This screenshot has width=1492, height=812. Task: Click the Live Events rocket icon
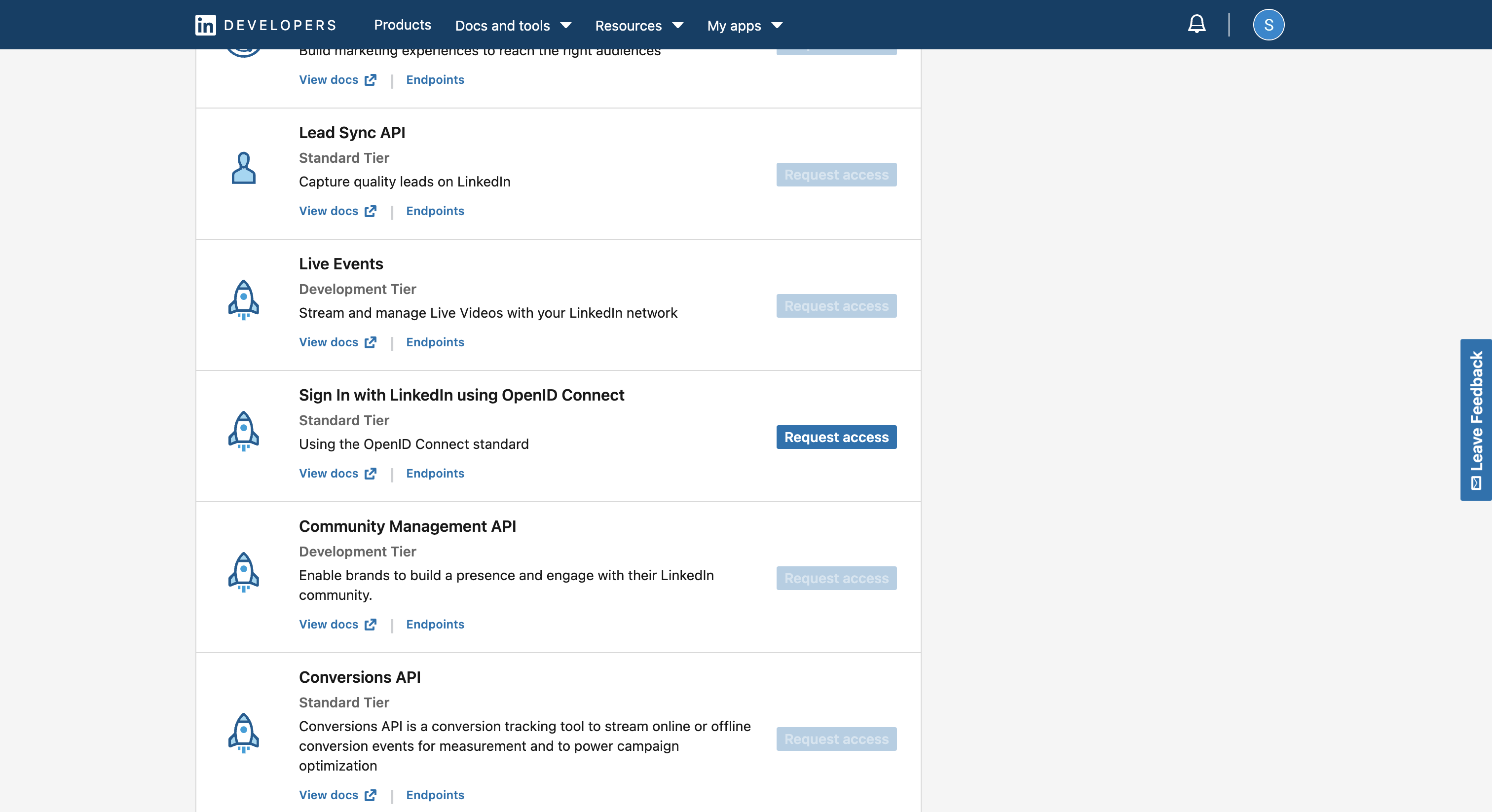click(243, 299)
